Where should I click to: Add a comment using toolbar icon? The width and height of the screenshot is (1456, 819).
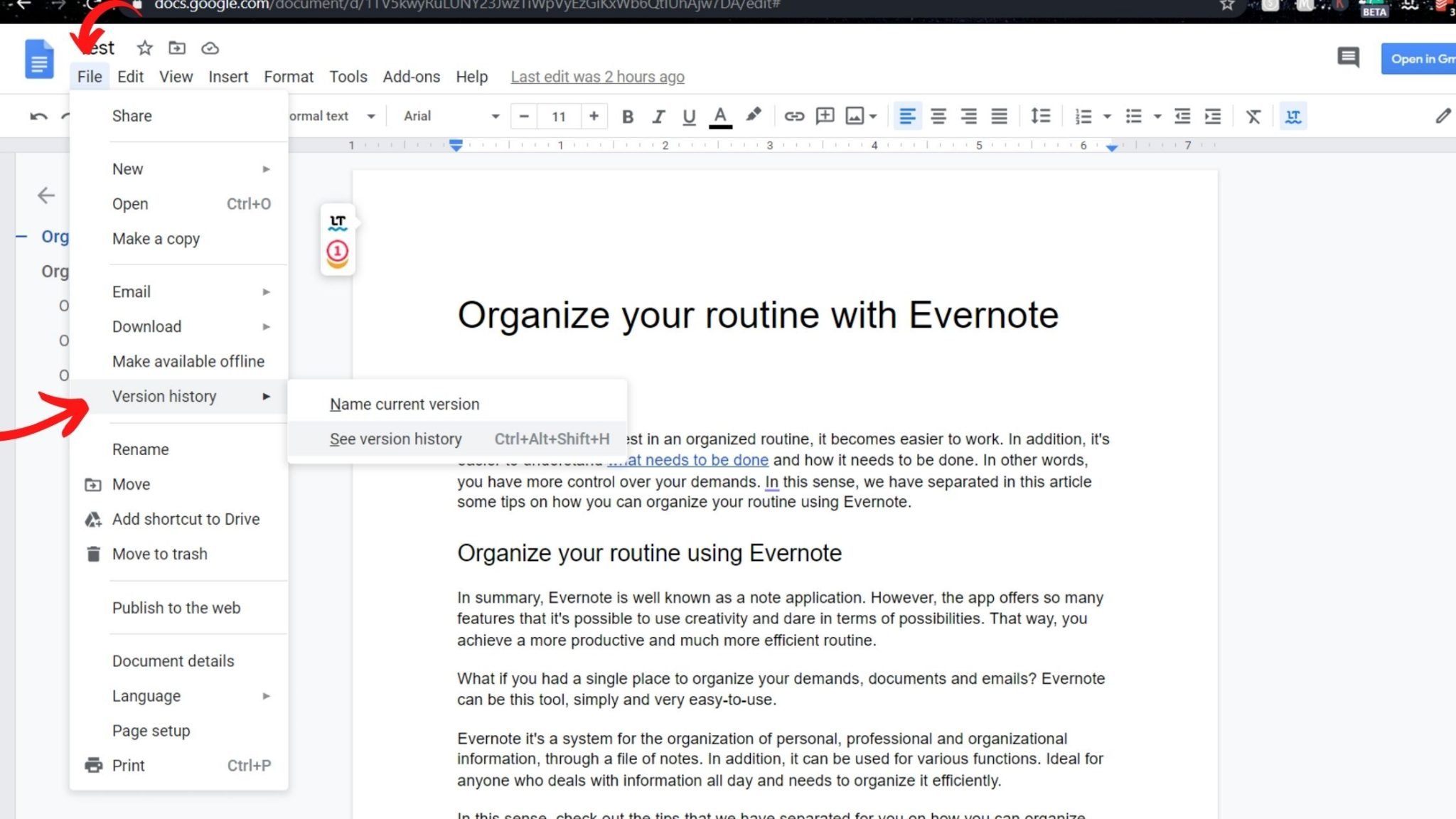(825, 116)
